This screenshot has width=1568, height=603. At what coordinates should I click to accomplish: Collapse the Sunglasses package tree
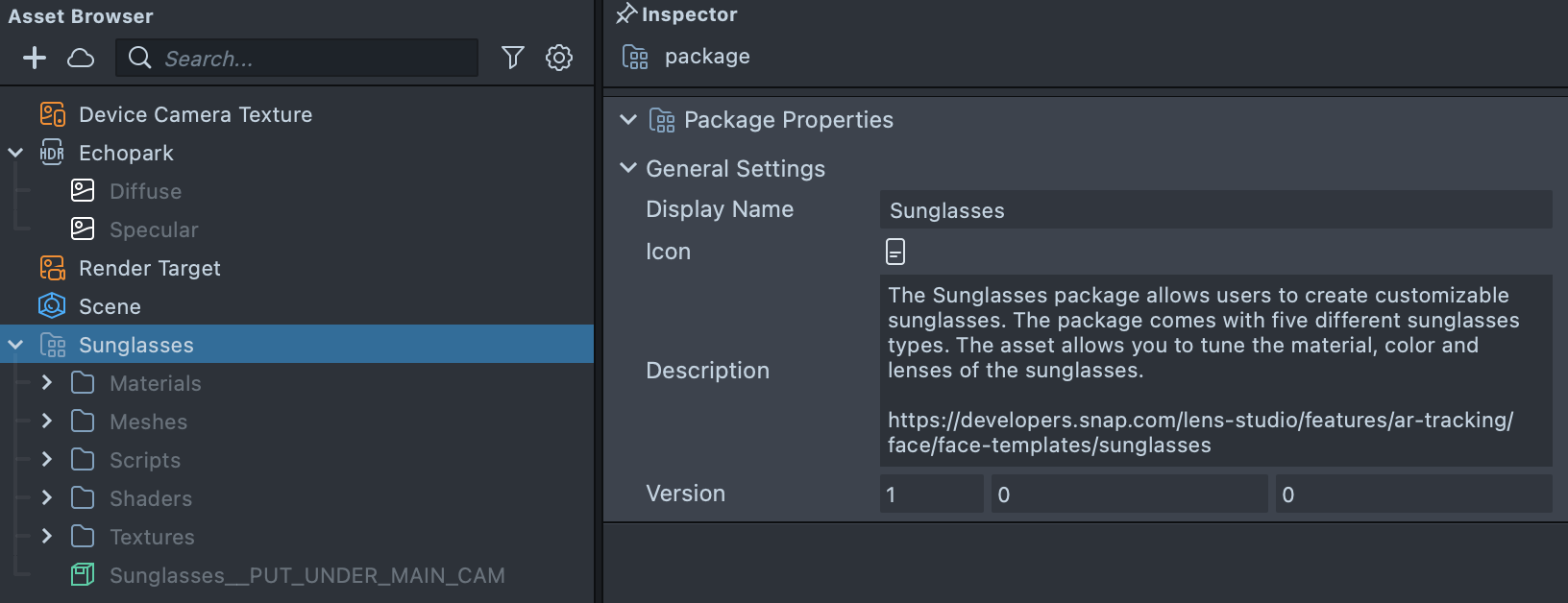coord(15,345)
